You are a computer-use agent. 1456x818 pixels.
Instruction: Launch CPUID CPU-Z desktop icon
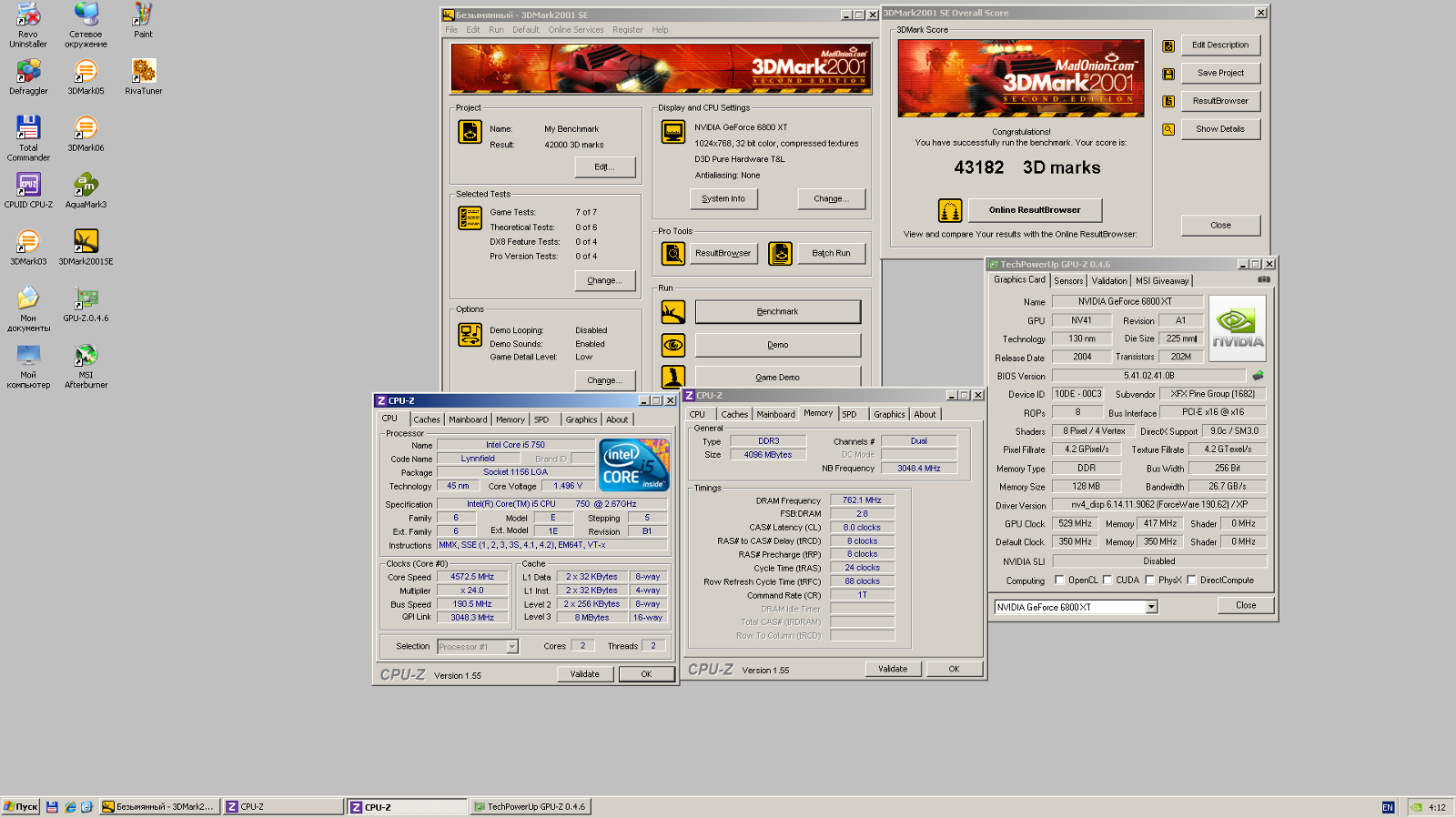pyautogui.click(x=28, y=191)
